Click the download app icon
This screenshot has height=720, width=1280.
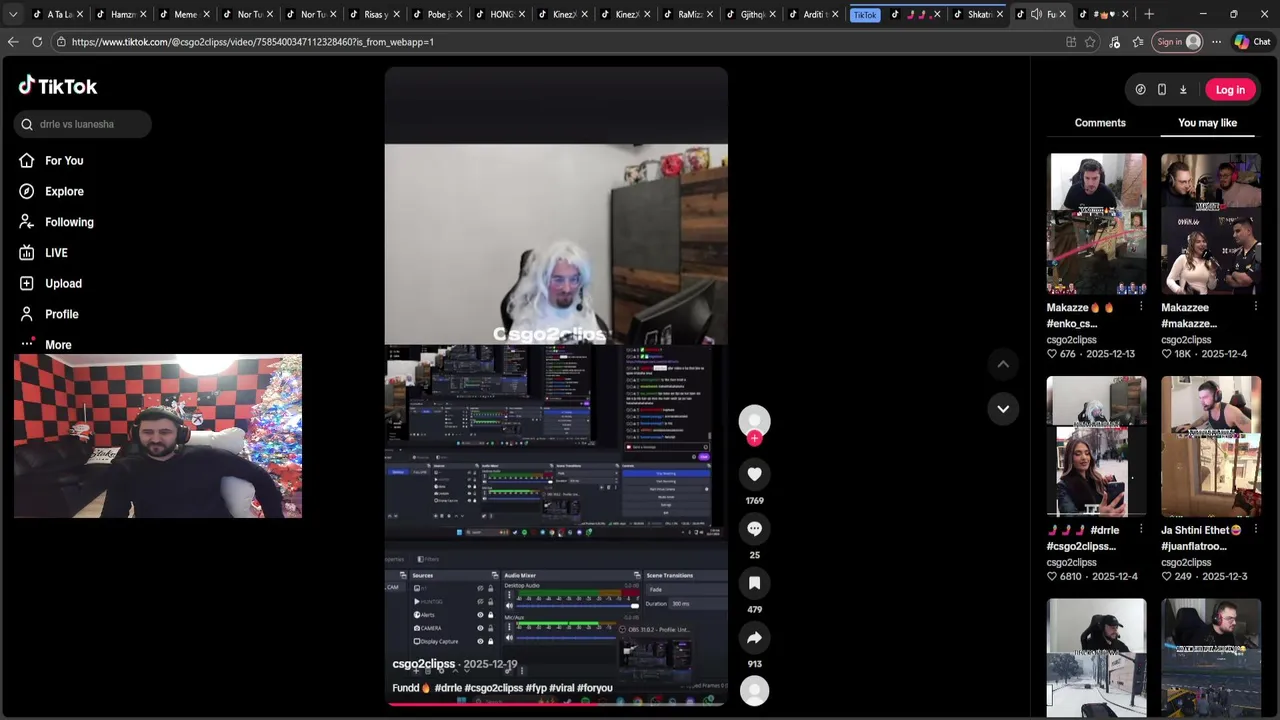click(1183, 90)
